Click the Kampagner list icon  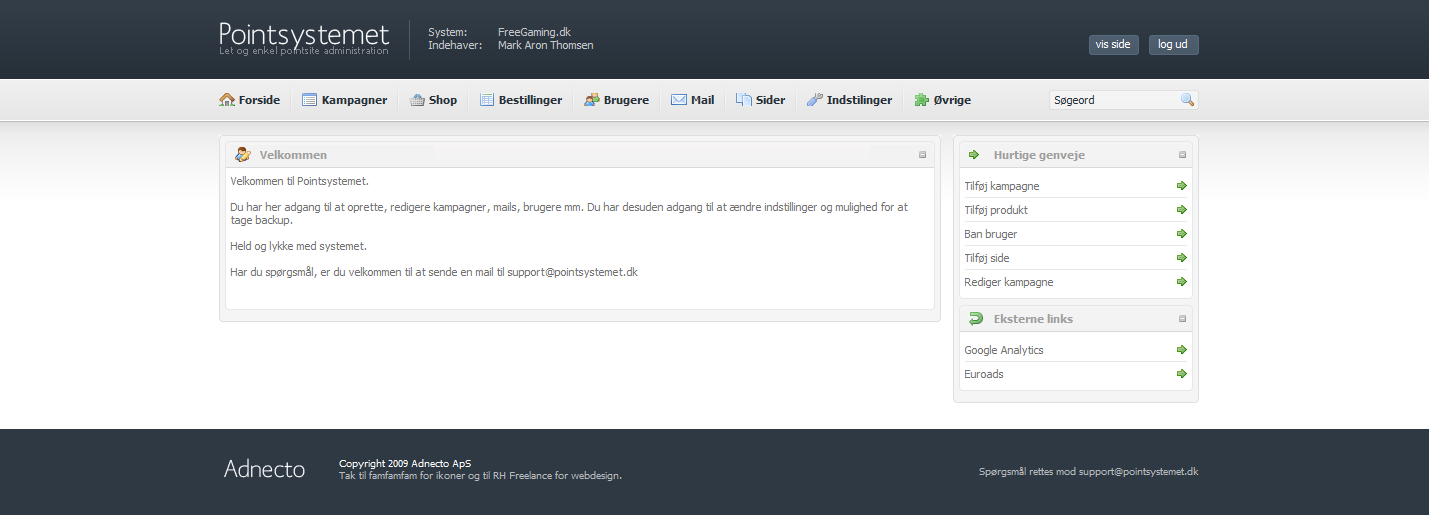pyautogui.click(x=310, y=100)
